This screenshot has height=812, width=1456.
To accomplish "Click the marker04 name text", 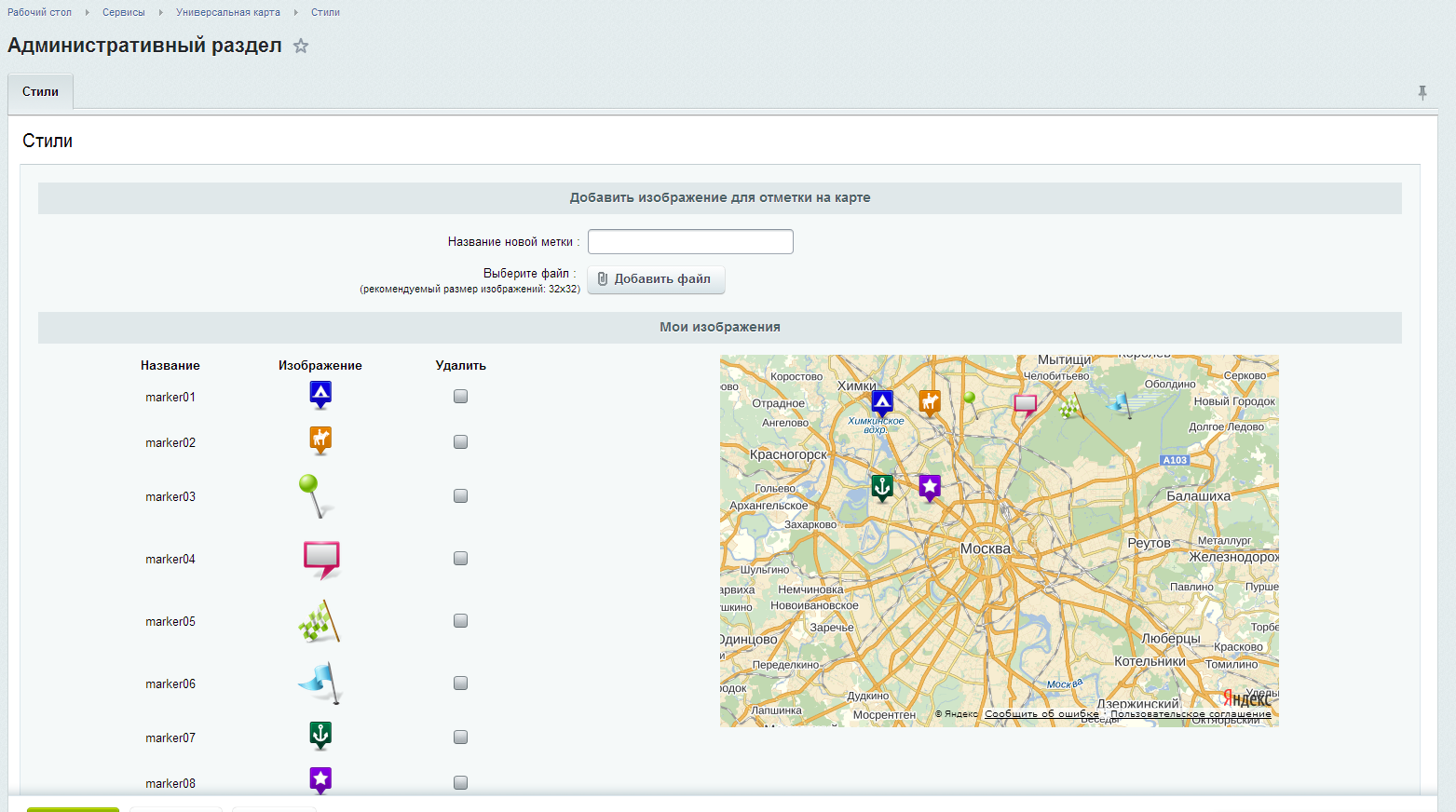I will (170, 559).
